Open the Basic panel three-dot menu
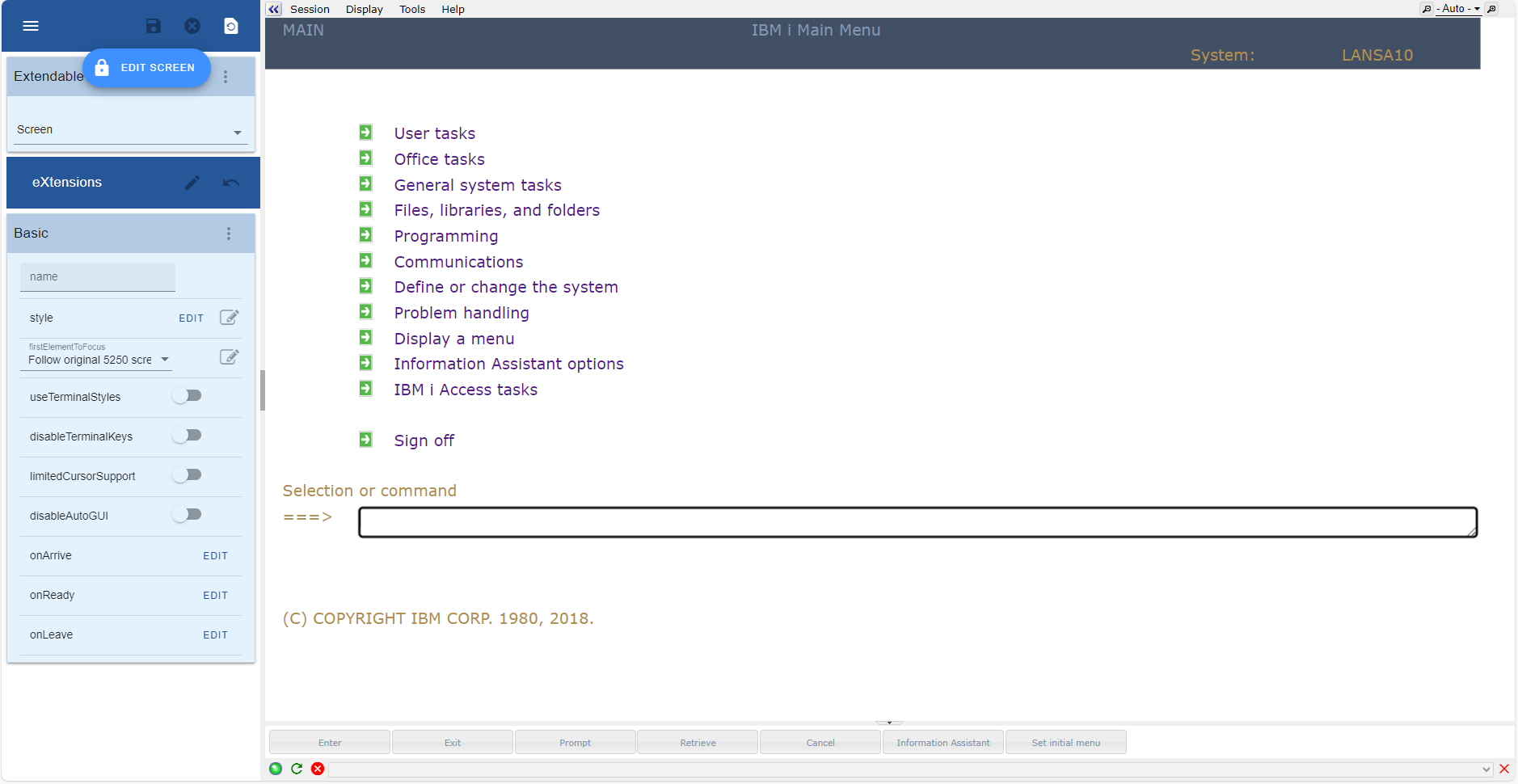This screenshot has width=1518, height=784. tap(229, 234)
